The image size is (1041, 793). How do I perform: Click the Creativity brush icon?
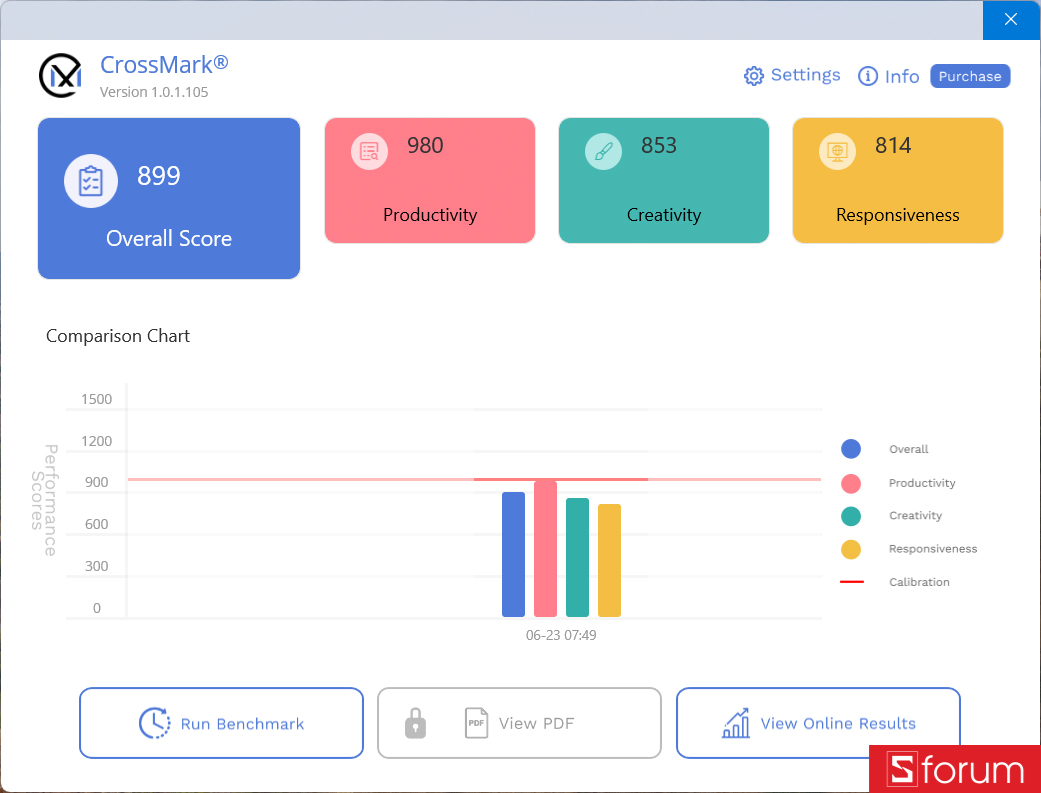click(x=603, y=151)
